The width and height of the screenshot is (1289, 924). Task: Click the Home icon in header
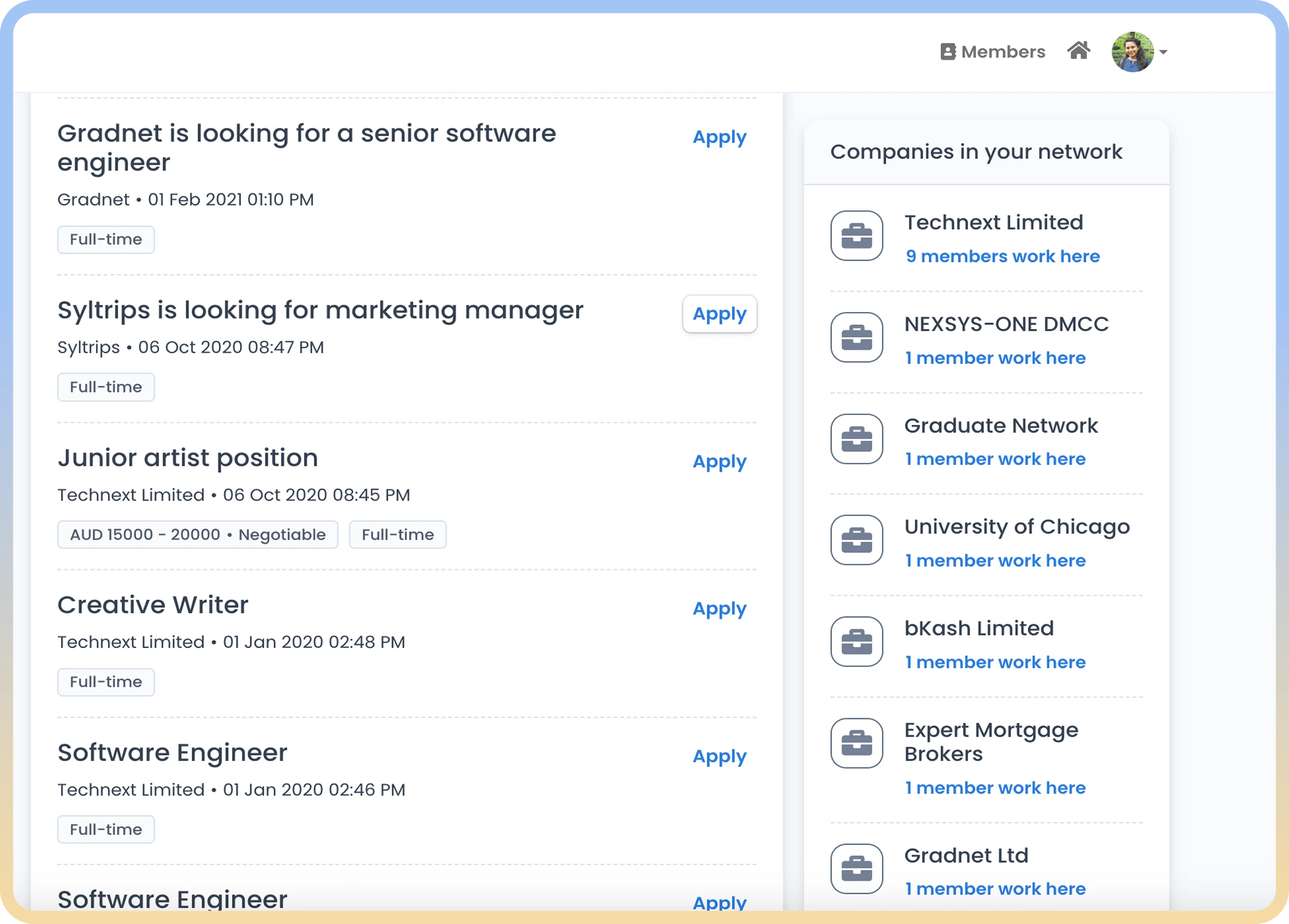(x=1078, y=51)
